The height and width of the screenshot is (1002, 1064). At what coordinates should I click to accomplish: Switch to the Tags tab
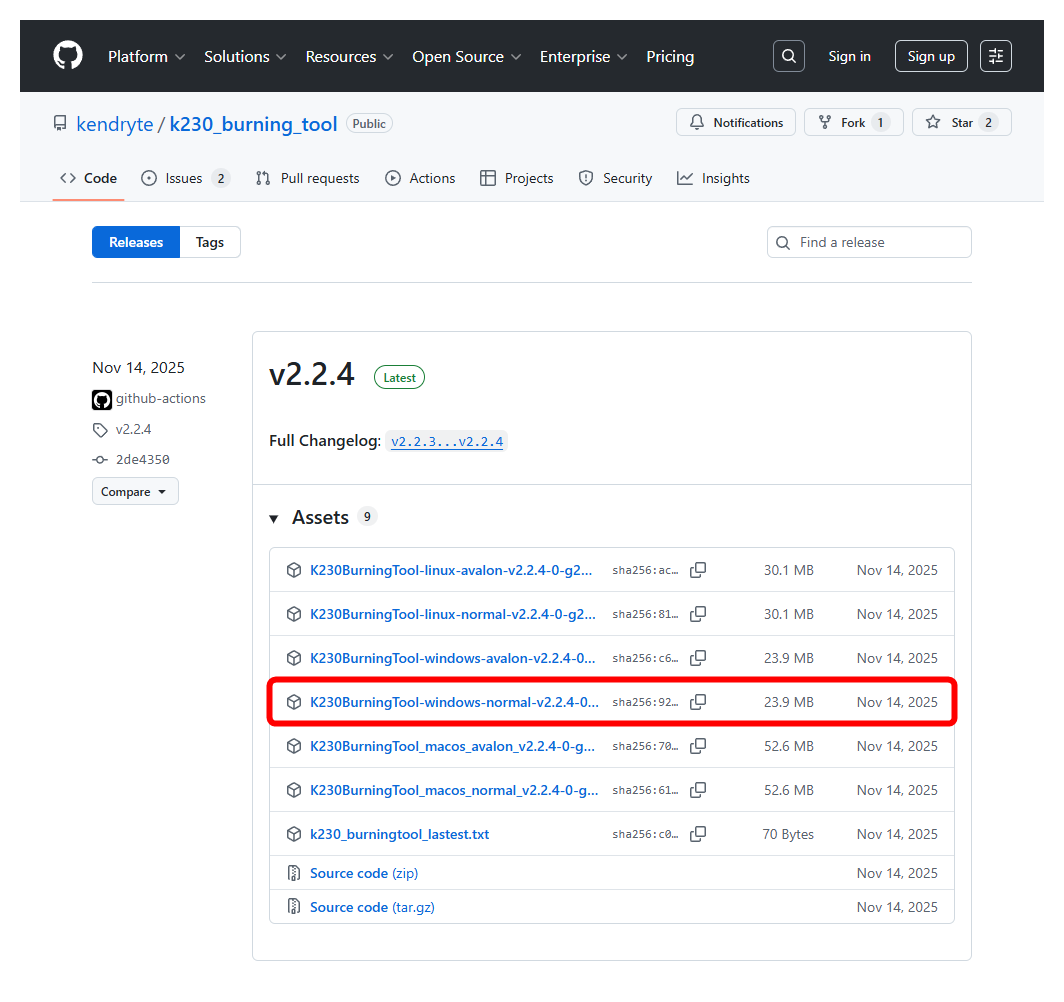[210, 242]
